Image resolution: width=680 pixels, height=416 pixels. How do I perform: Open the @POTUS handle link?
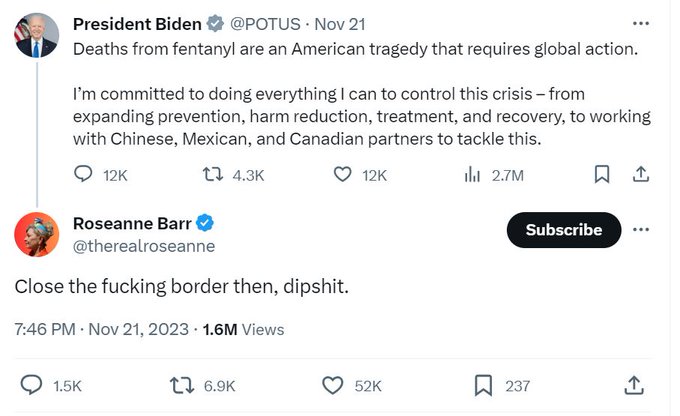[x=265, y=24]
